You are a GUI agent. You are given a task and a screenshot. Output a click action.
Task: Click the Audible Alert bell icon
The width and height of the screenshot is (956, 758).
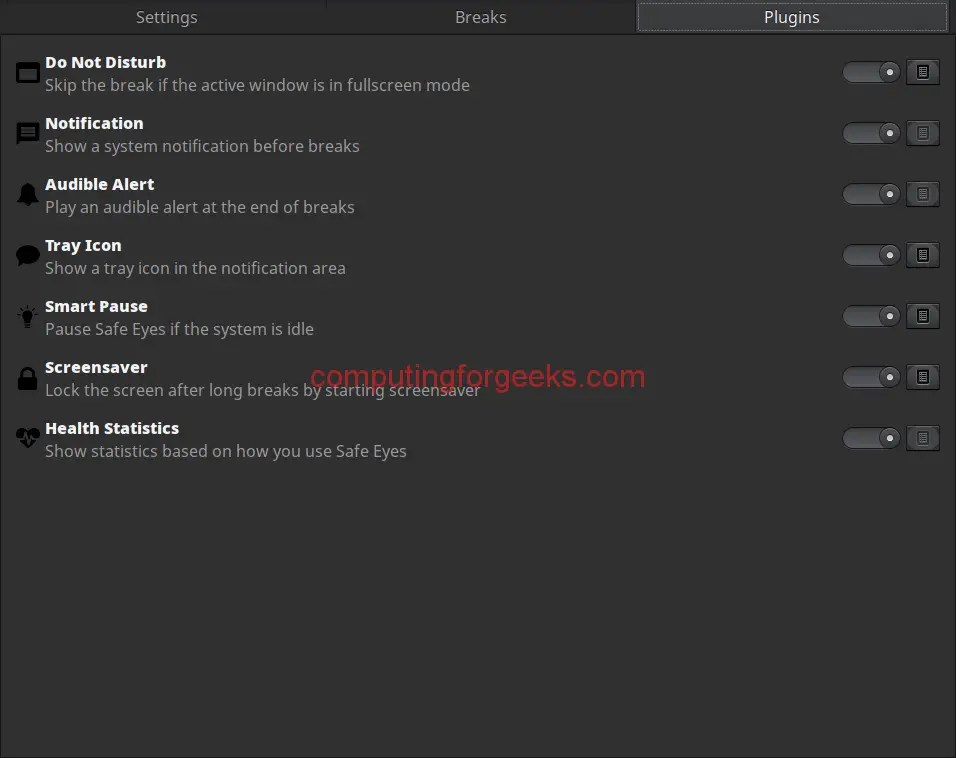tap(27, 194)
